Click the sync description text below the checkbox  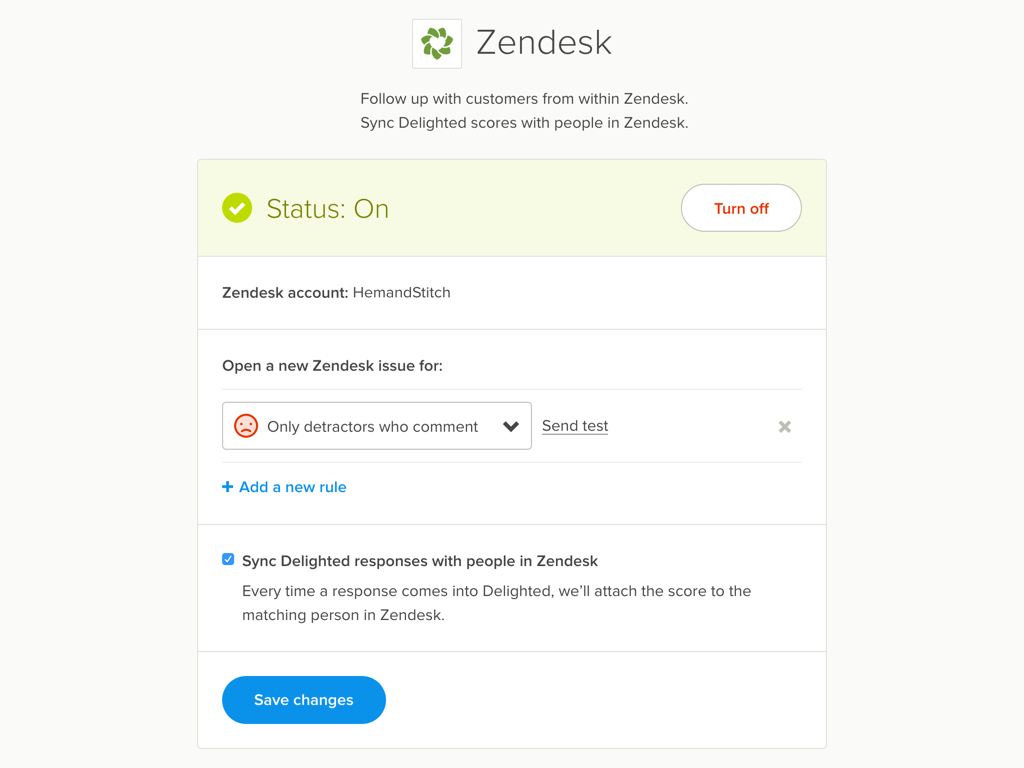[x=496, y=603]
